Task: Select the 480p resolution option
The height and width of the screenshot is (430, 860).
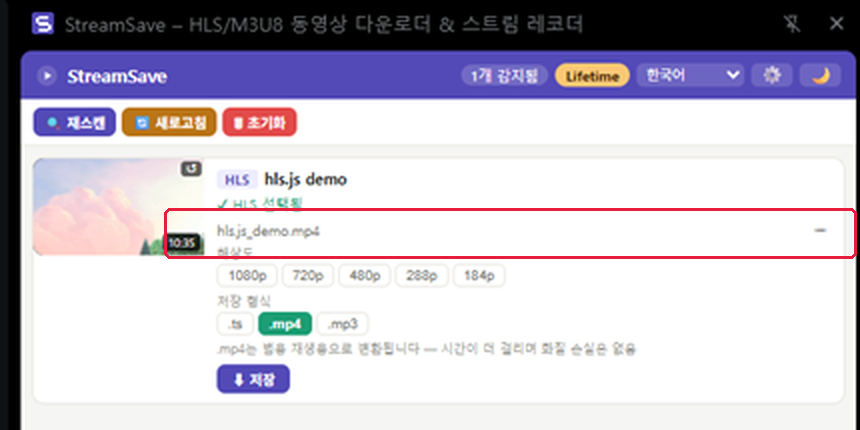Action: pyautogui.click(x=365, y=276)
